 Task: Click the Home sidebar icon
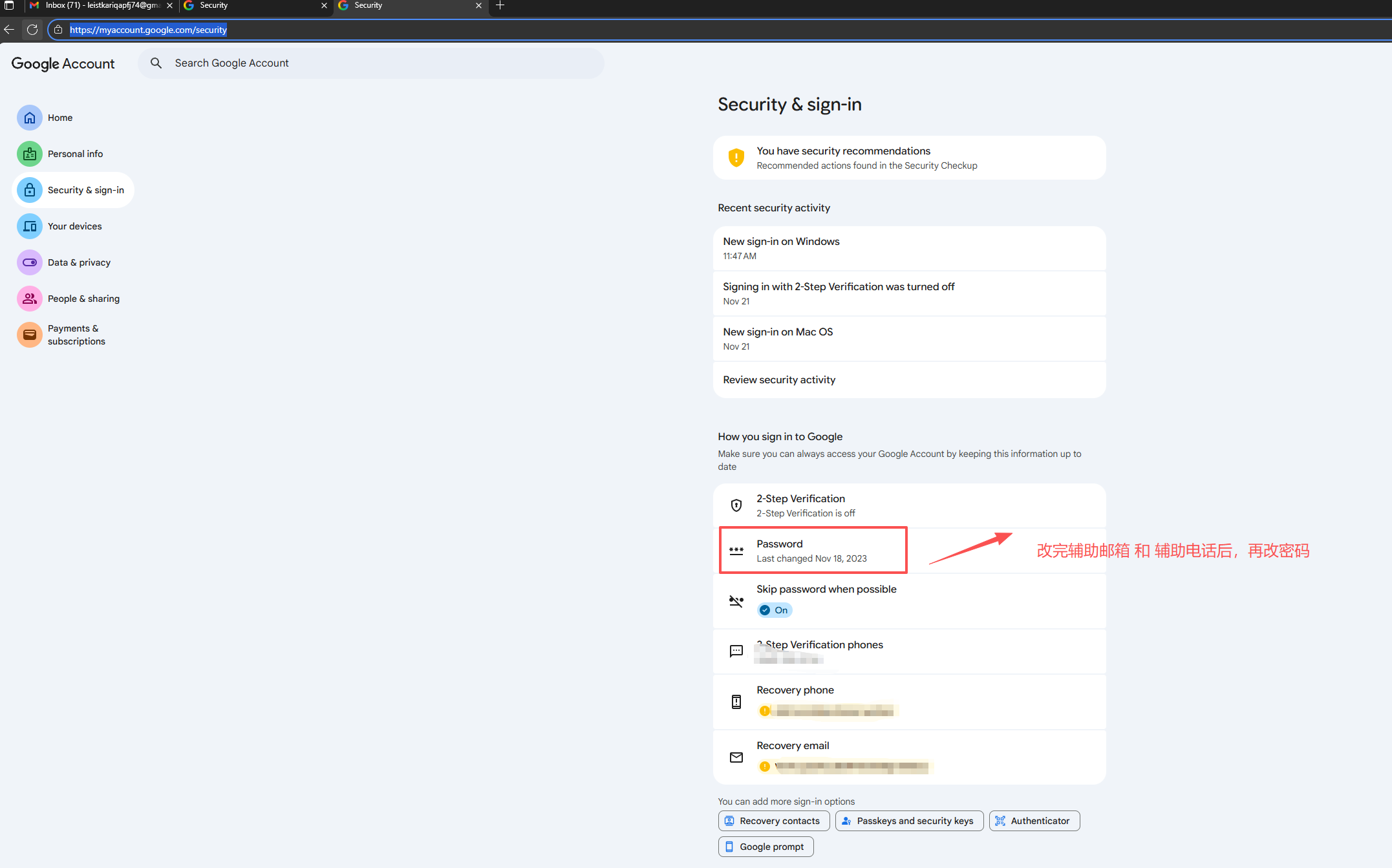tap(30, 118)
